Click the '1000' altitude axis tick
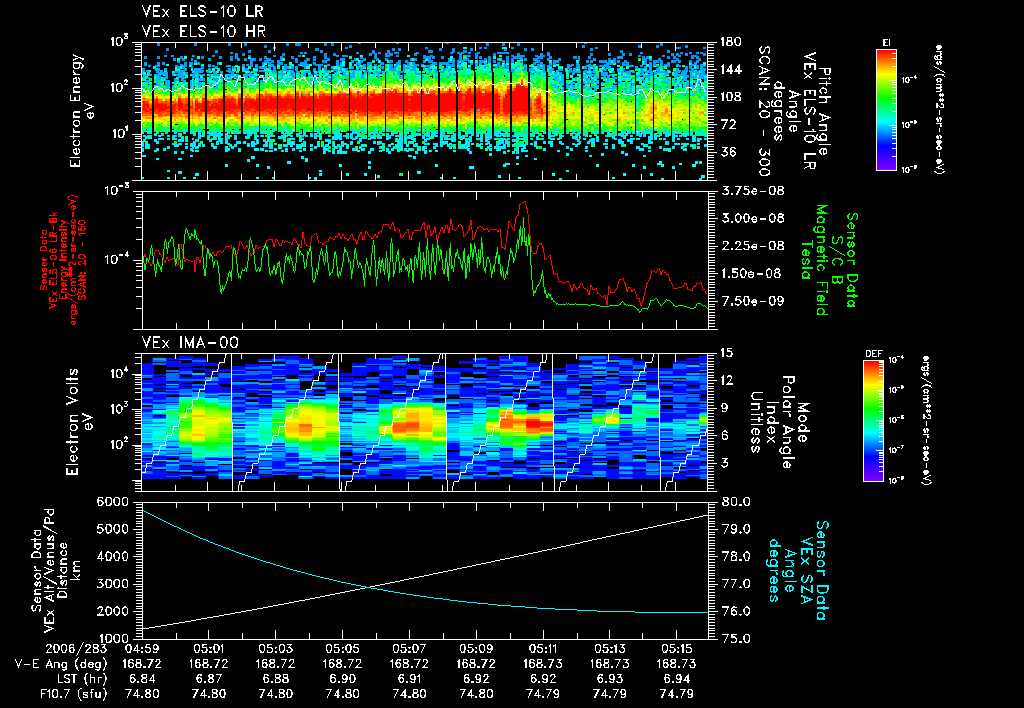Image resolution: width=1024 pixels, height=708 pixels. point(114,638)
